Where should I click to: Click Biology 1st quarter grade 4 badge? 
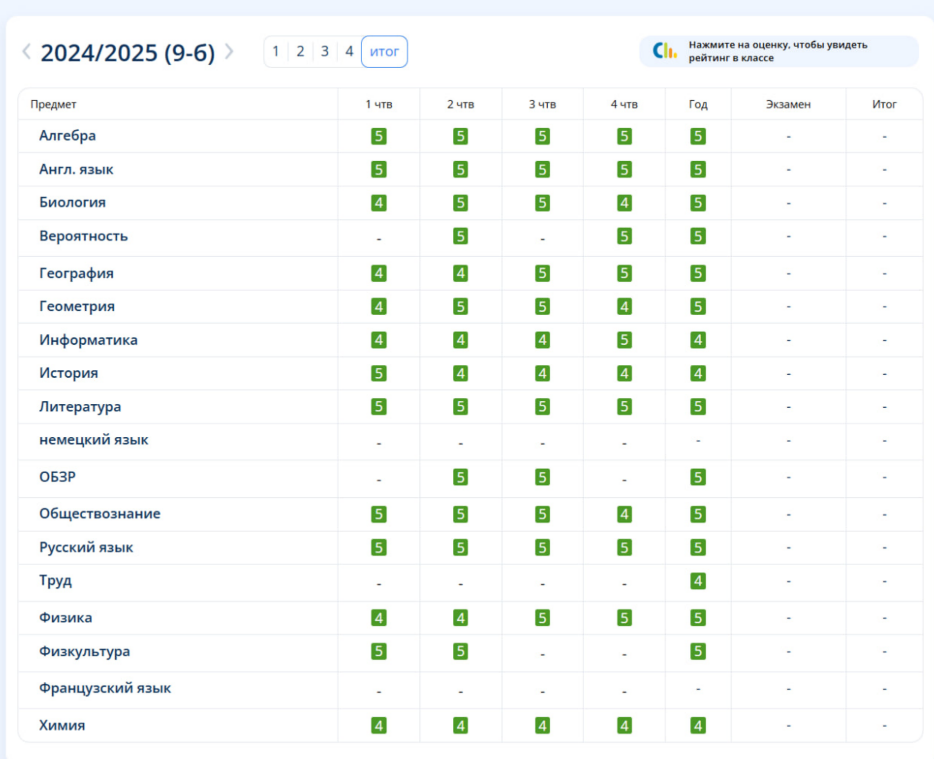(379, 203)
